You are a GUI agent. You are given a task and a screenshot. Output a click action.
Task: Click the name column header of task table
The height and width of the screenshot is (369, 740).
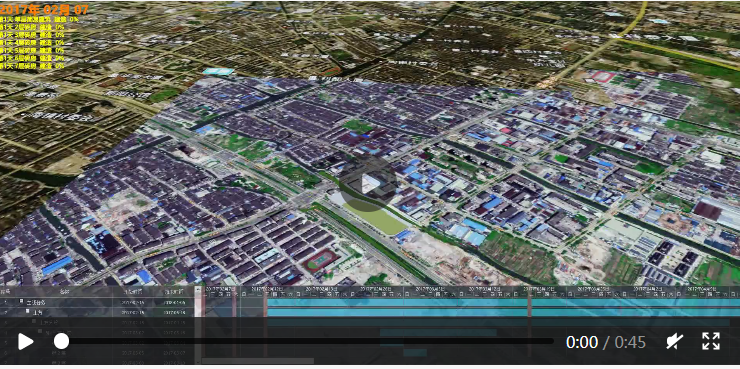[x=64, y=292]
